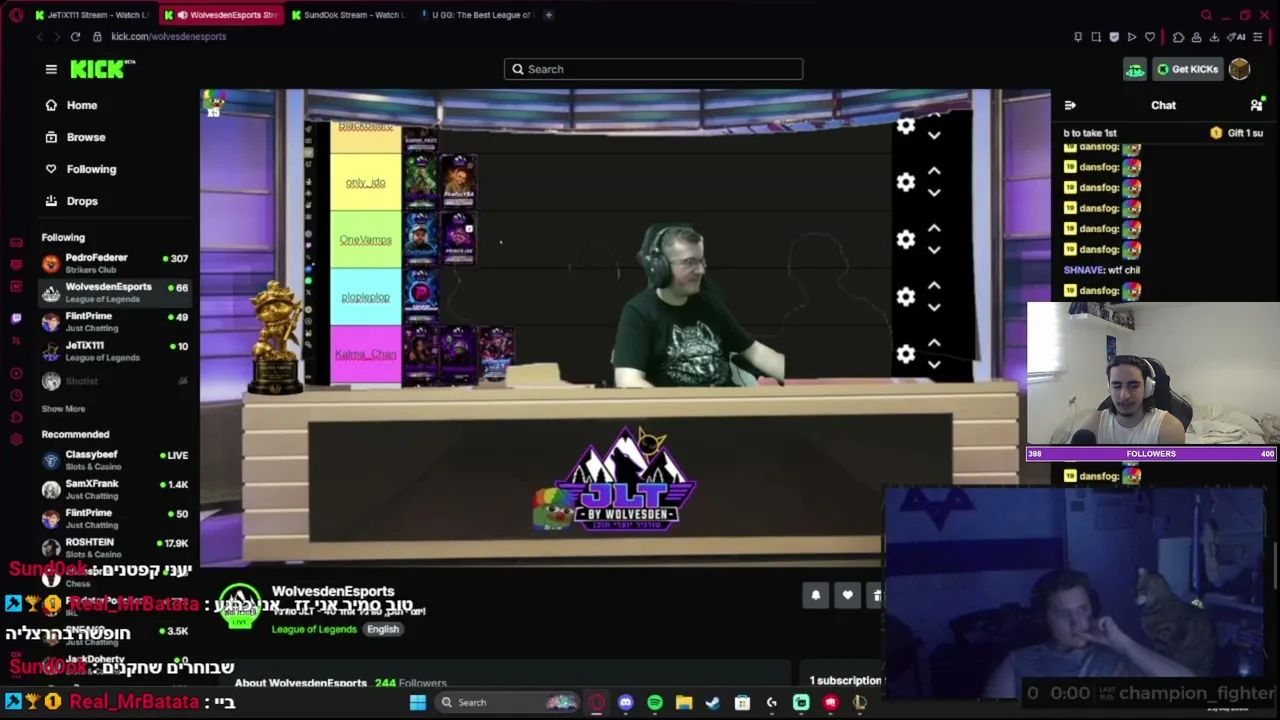Open FlintPrime in the Recommended list

tap(115, 518)
